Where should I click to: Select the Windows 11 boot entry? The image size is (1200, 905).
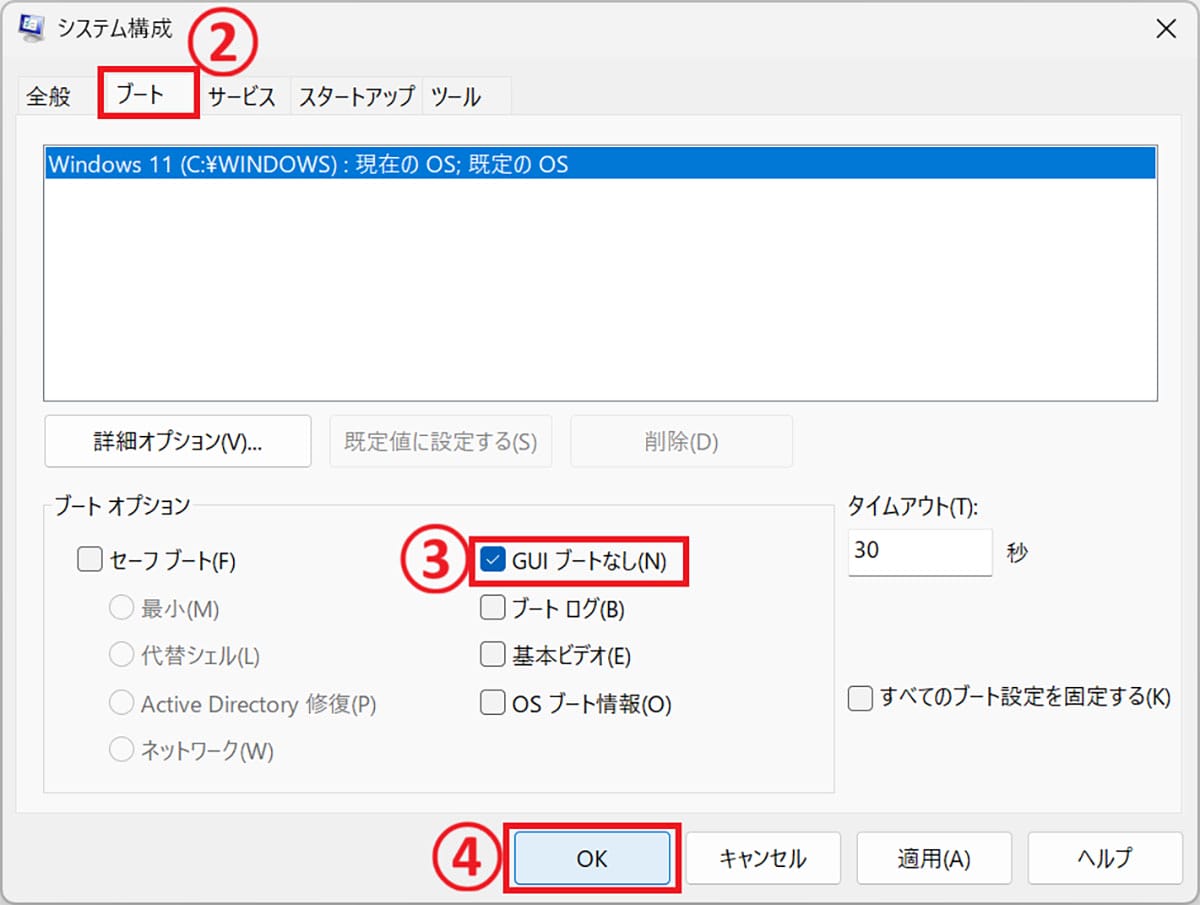(x=600, y=163)
